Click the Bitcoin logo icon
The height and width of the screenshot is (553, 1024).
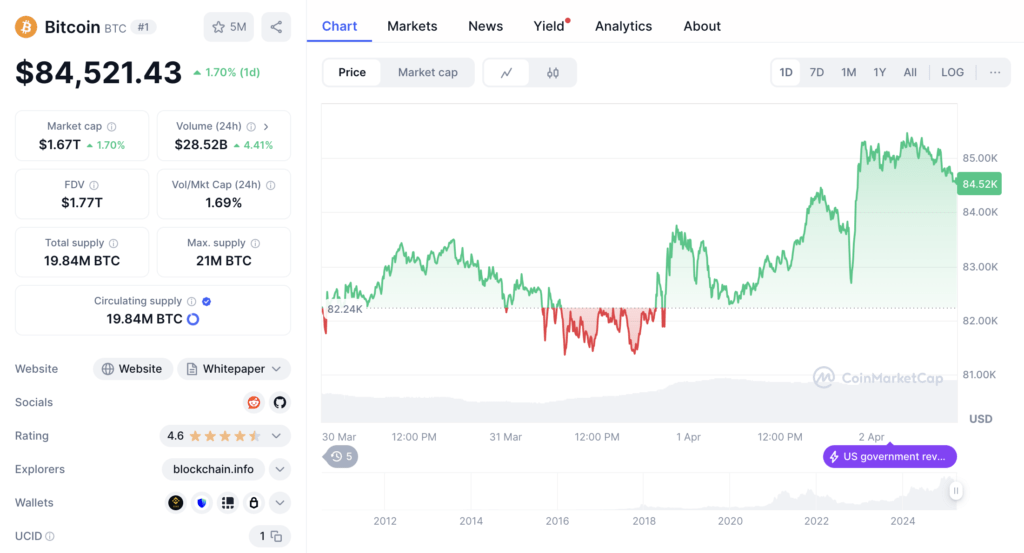(x=26, y=27)
